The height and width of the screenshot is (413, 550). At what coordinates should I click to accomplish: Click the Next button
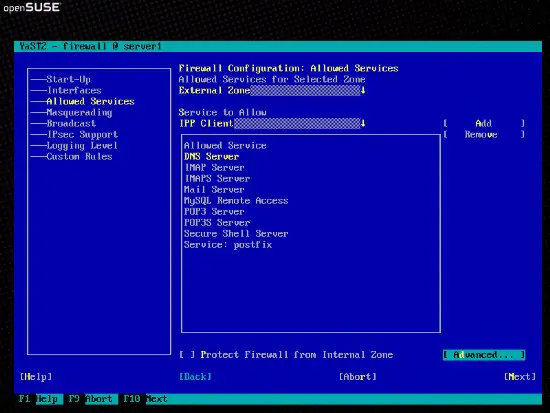pos(520,377)
